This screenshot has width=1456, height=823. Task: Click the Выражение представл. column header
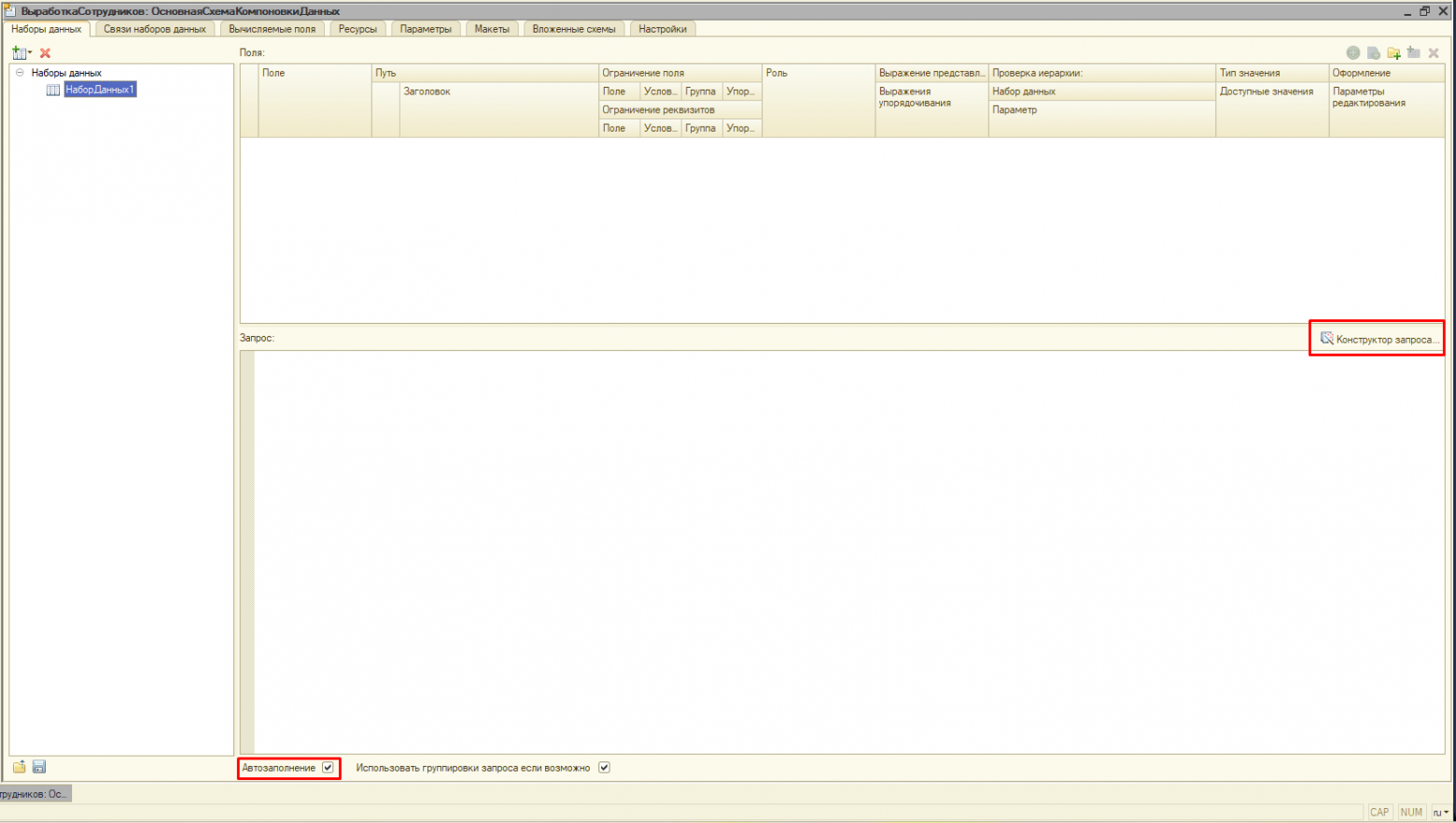coord(931,73)
